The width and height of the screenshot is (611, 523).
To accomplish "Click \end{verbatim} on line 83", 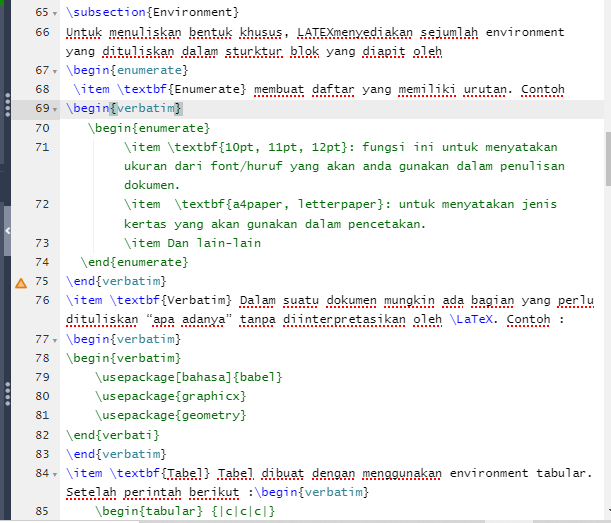I will [116, 454].
